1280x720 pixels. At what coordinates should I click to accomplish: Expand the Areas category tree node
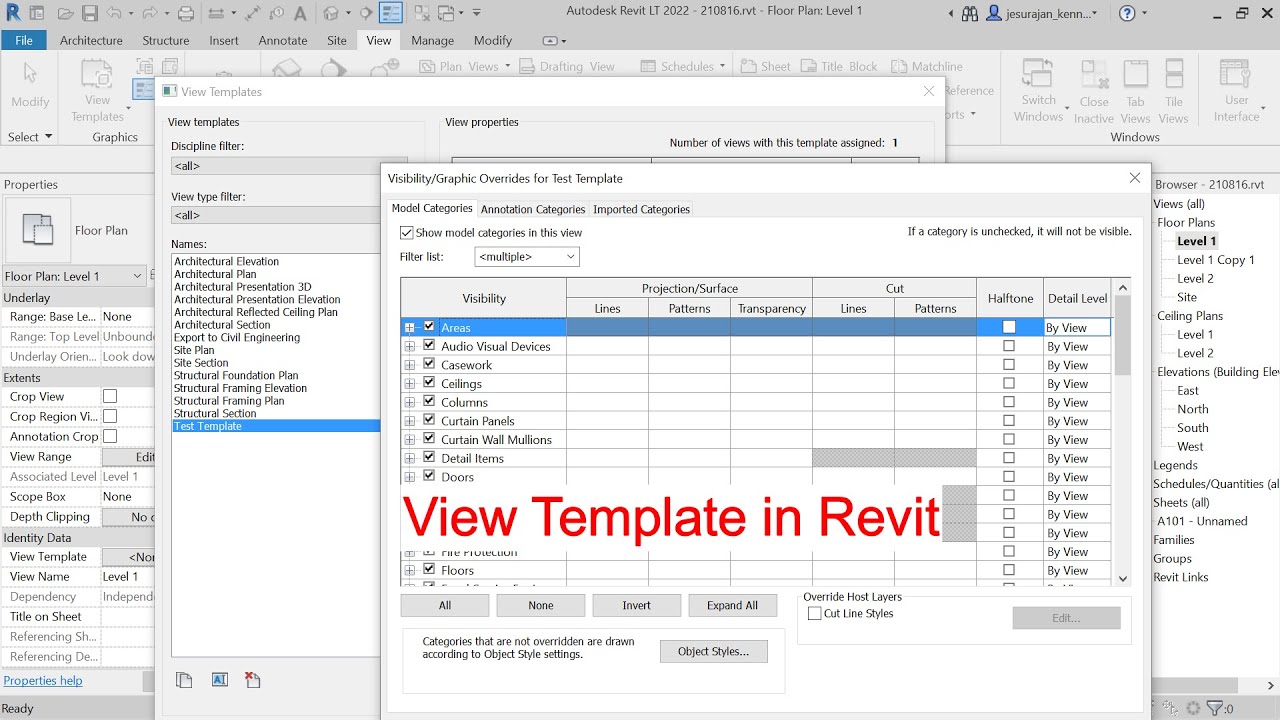(410, 328)
